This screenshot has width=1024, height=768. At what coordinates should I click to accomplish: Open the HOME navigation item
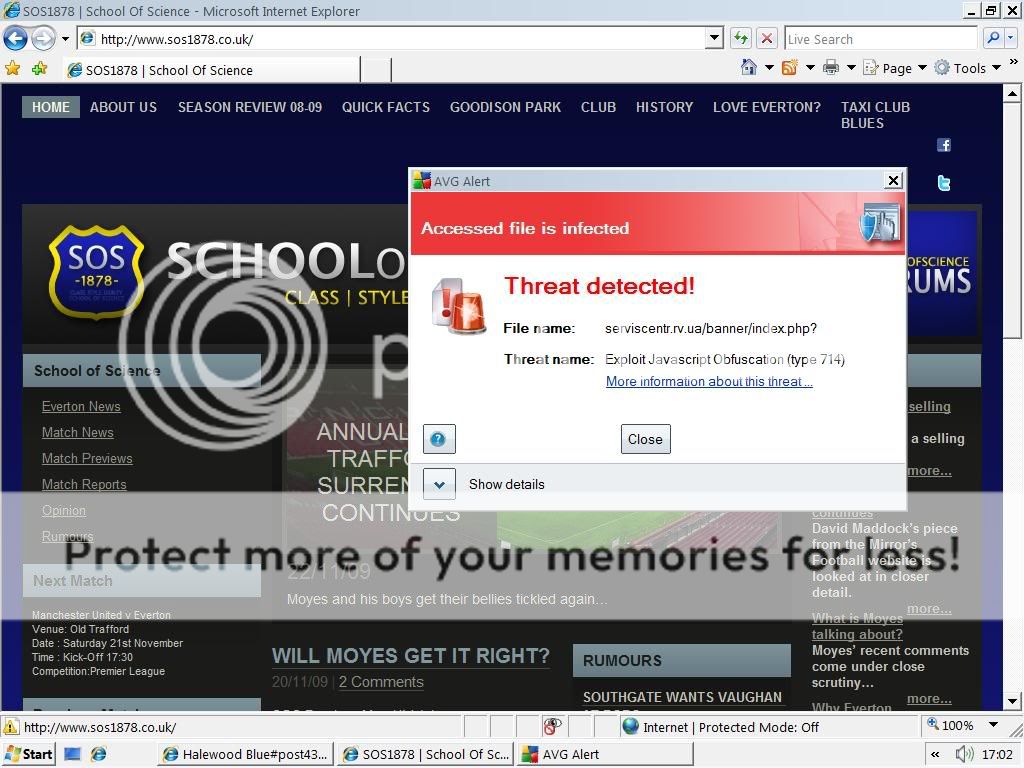click(51, 107)
